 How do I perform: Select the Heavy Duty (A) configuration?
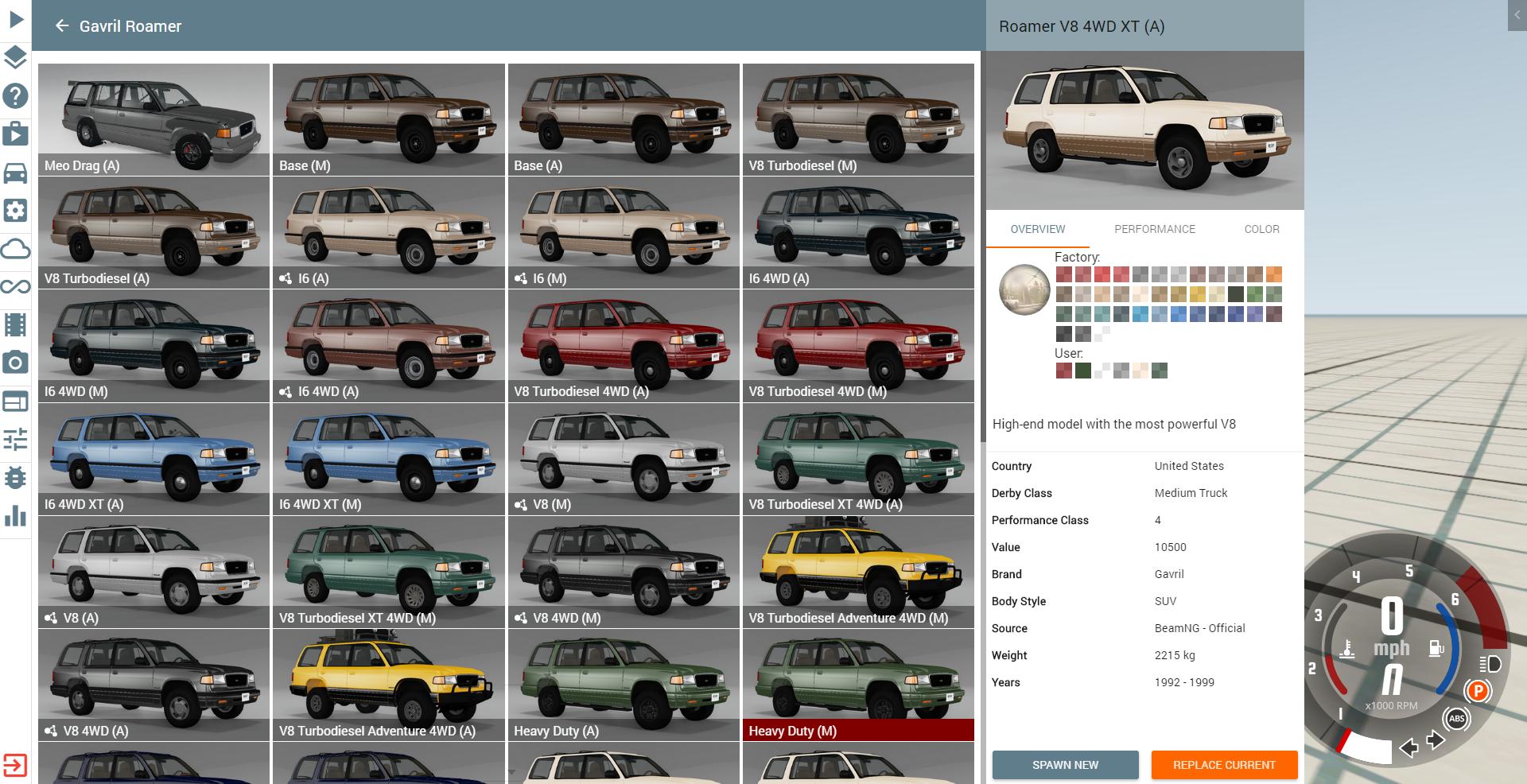click(x=624, y=685)
